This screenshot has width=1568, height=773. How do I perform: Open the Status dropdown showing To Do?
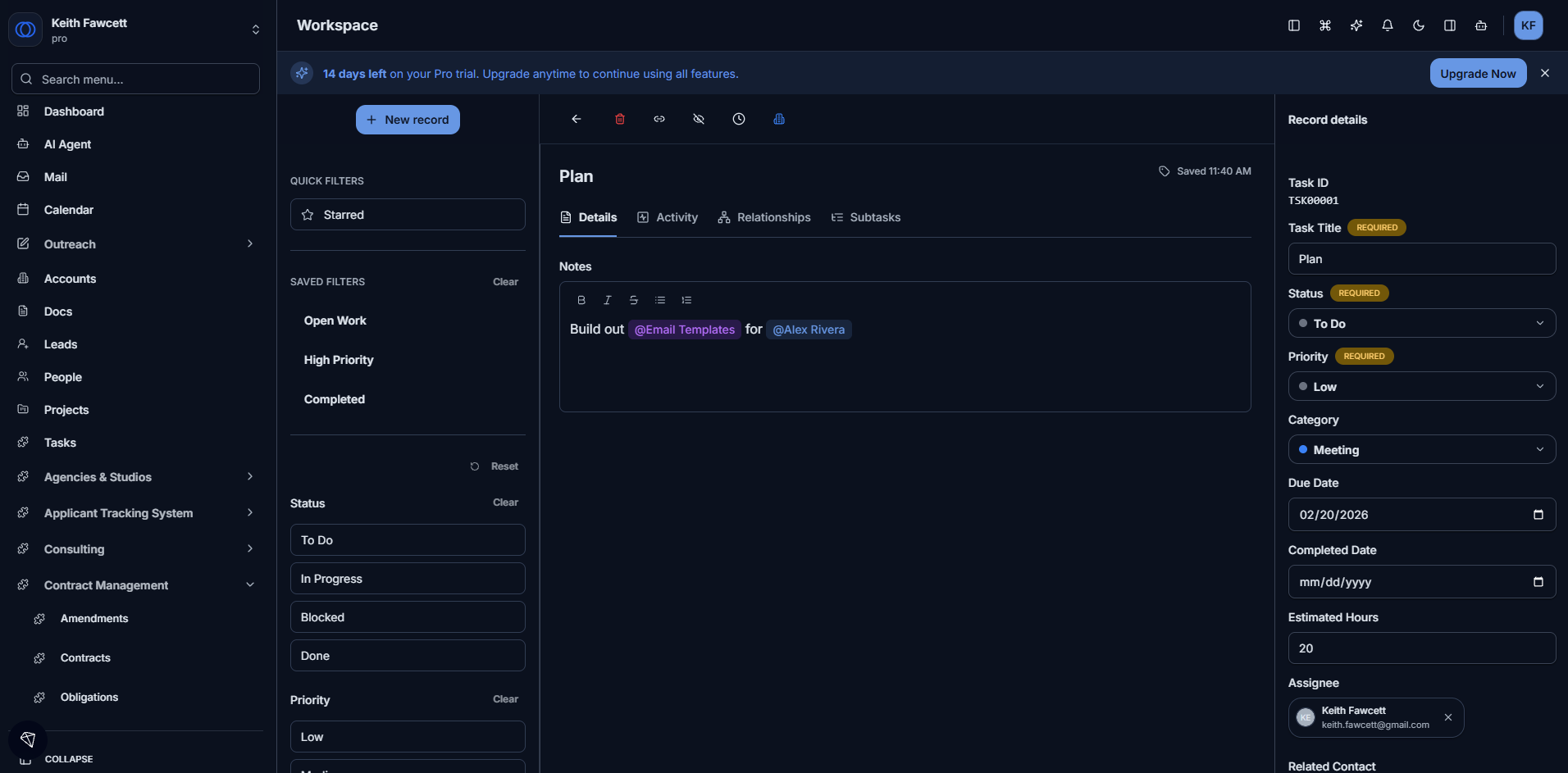click(x=1421, y=323)
